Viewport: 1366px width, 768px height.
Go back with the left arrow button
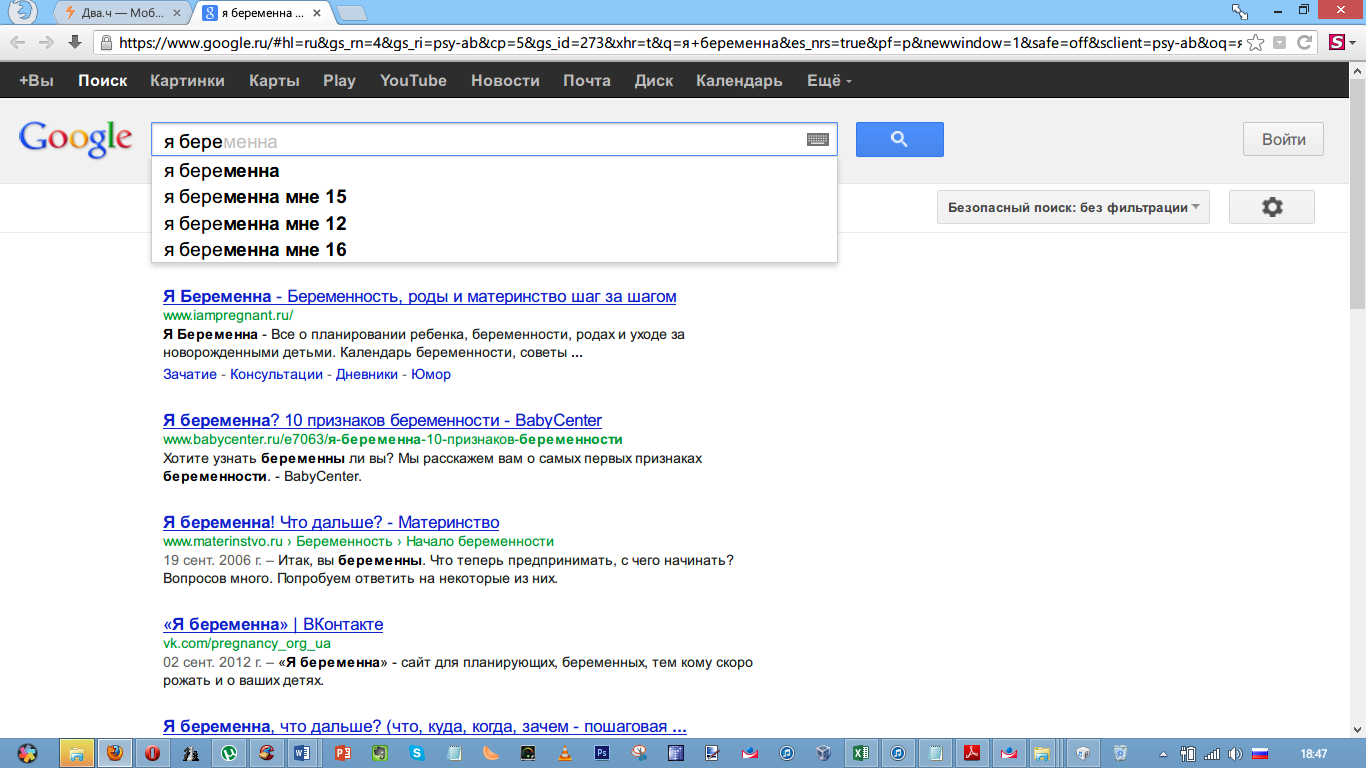[18, 43]
